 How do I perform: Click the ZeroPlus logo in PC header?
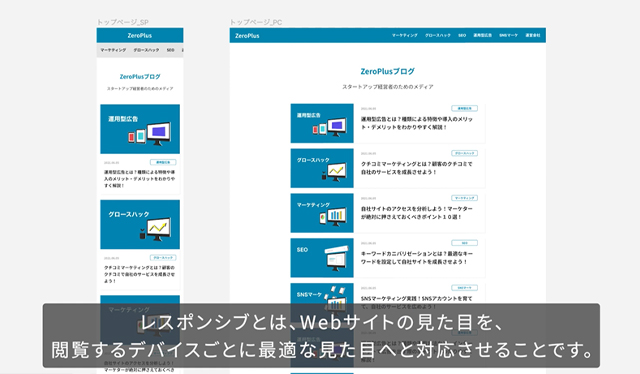point(247,36)
